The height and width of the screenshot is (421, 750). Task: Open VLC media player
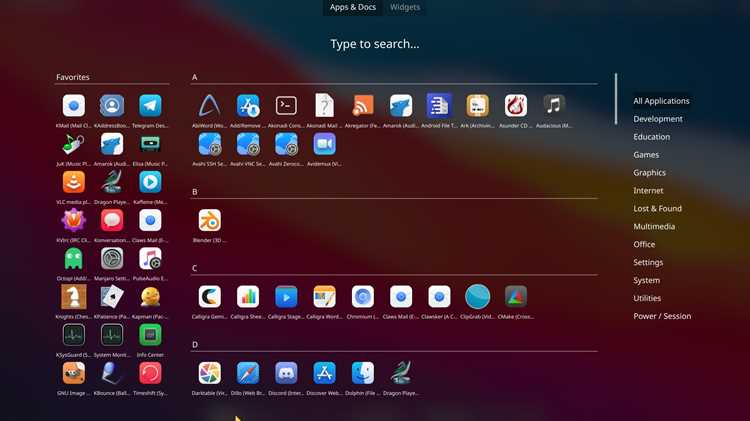tap(74, 182)
